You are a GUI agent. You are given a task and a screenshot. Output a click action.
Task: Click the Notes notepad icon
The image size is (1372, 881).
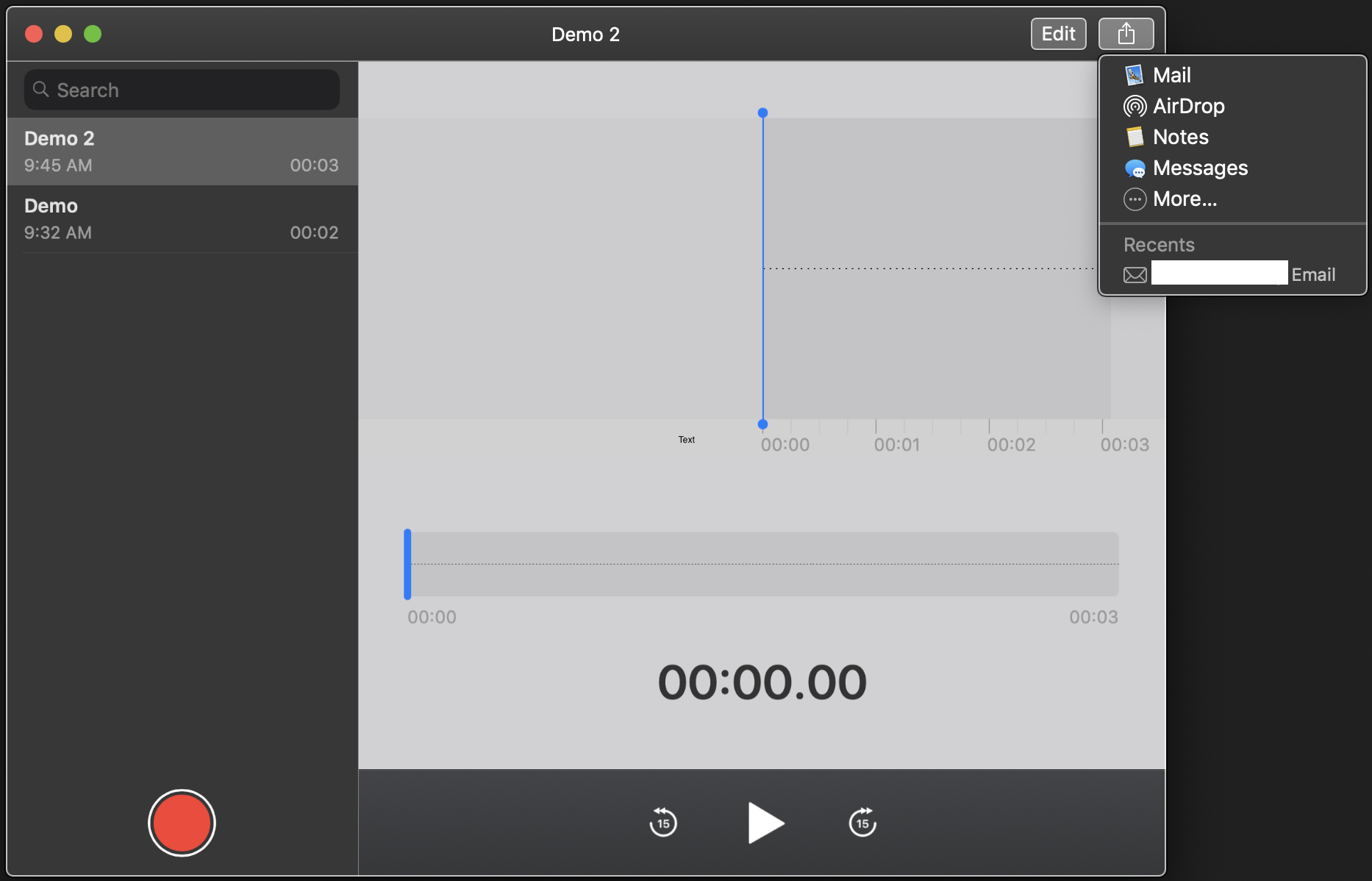(x=1135, y=137)
